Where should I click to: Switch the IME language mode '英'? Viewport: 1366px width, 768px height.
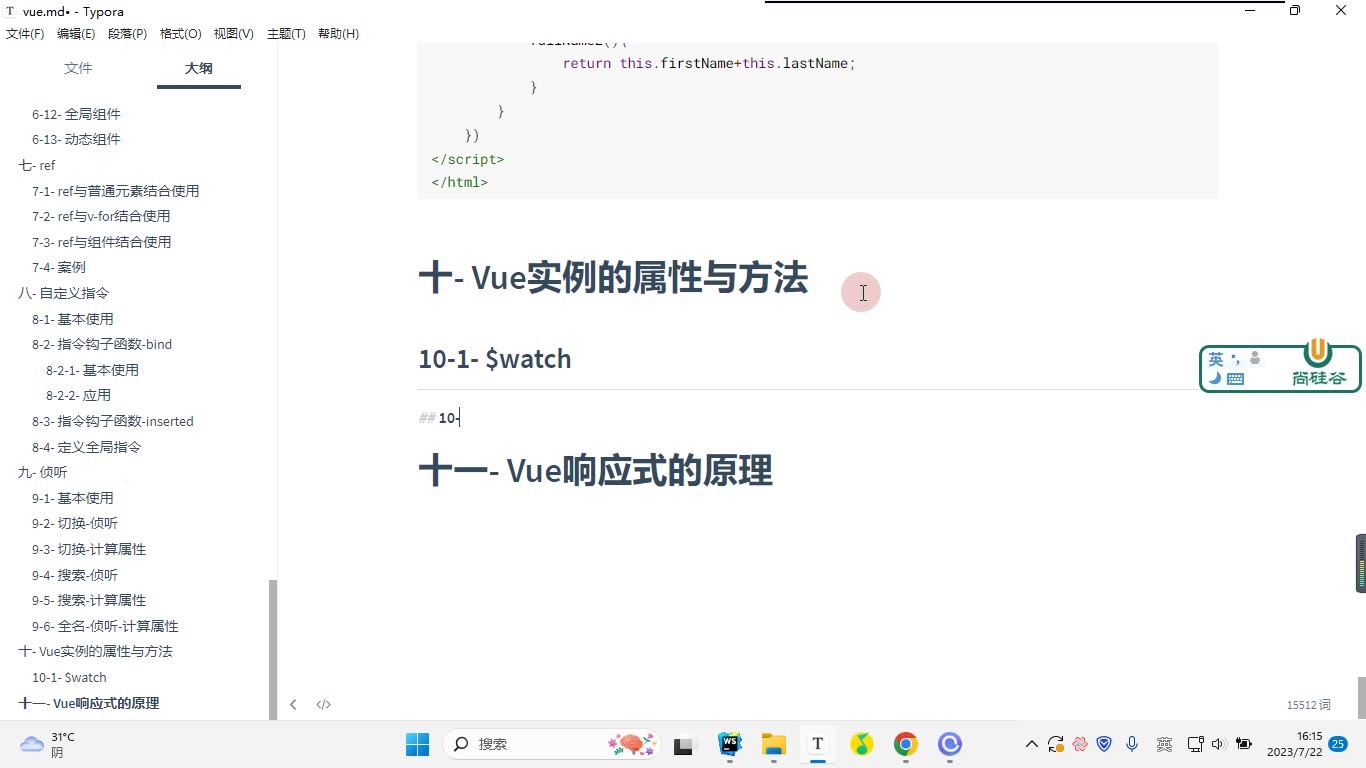coord(1216,359)
